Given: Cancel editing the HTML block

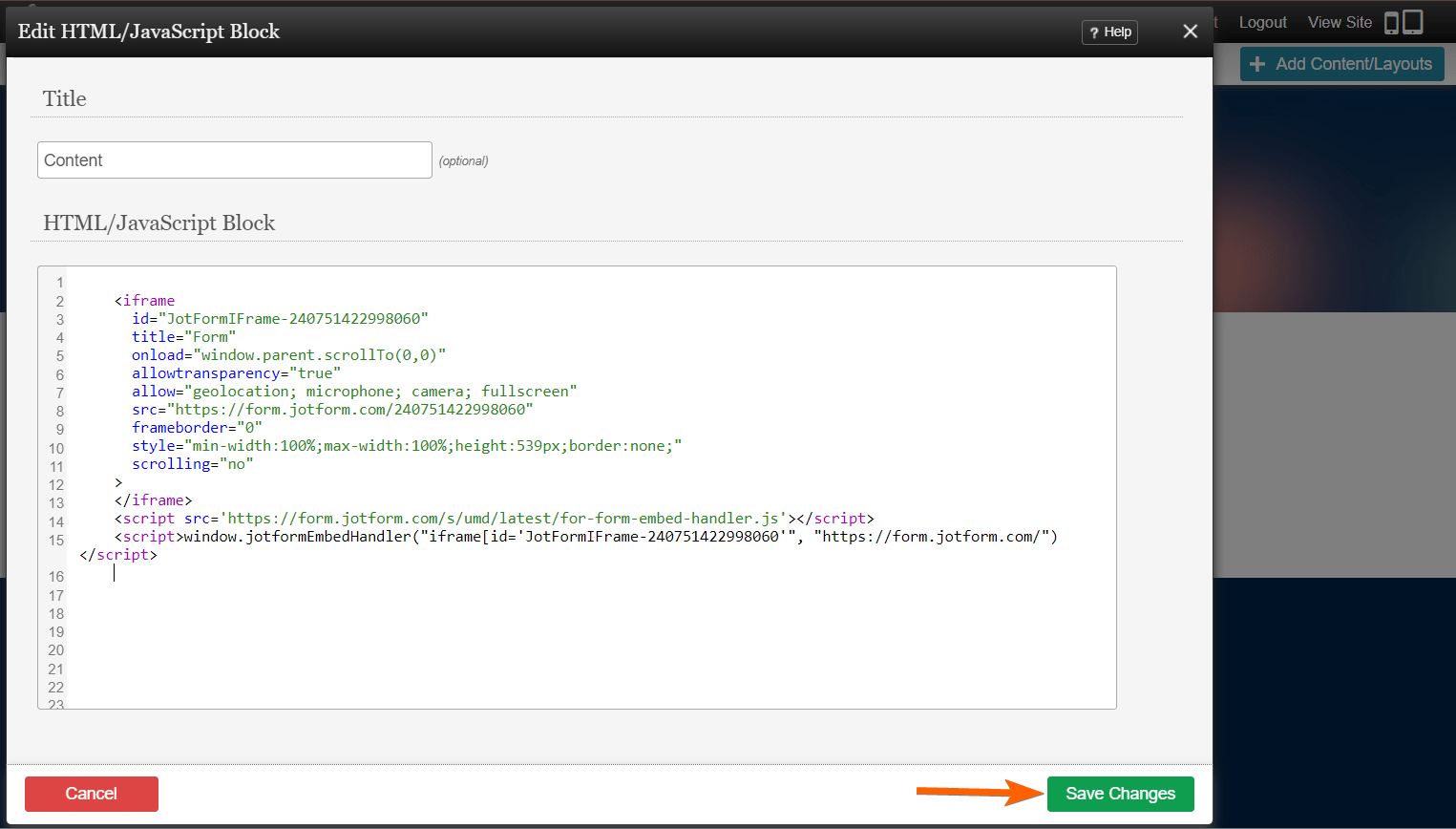Looking at the screenshot, I should click(x=91, y=794).
